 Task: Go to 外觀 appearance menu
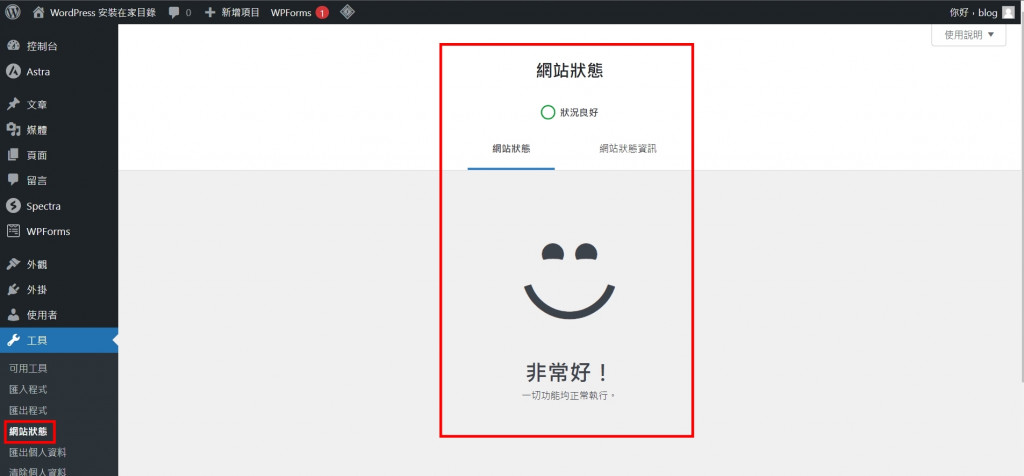coord(37,264)
